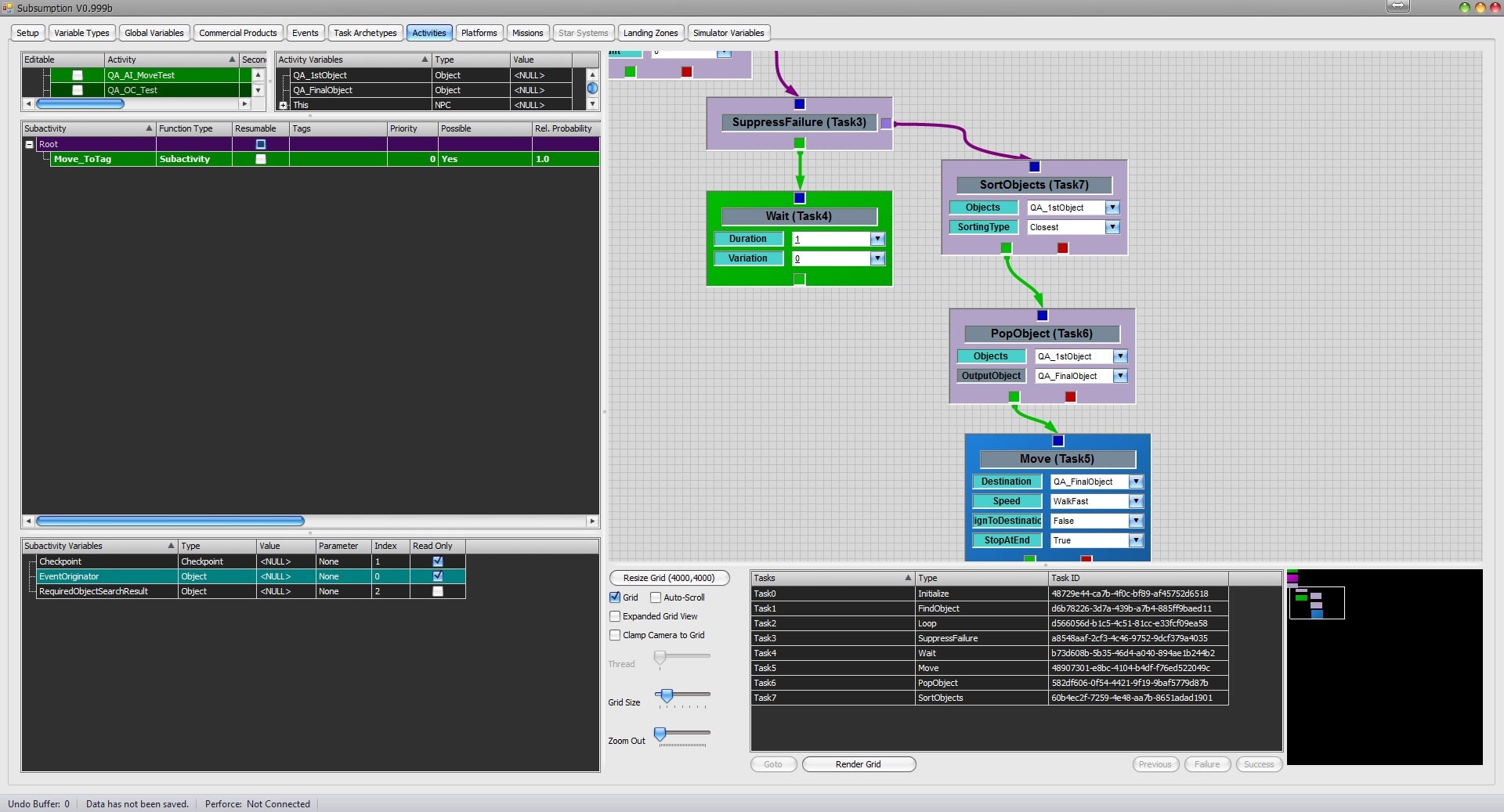Click the Render Grid button
This screenshot has width=1504, height=812.
[x=858, y=765]
